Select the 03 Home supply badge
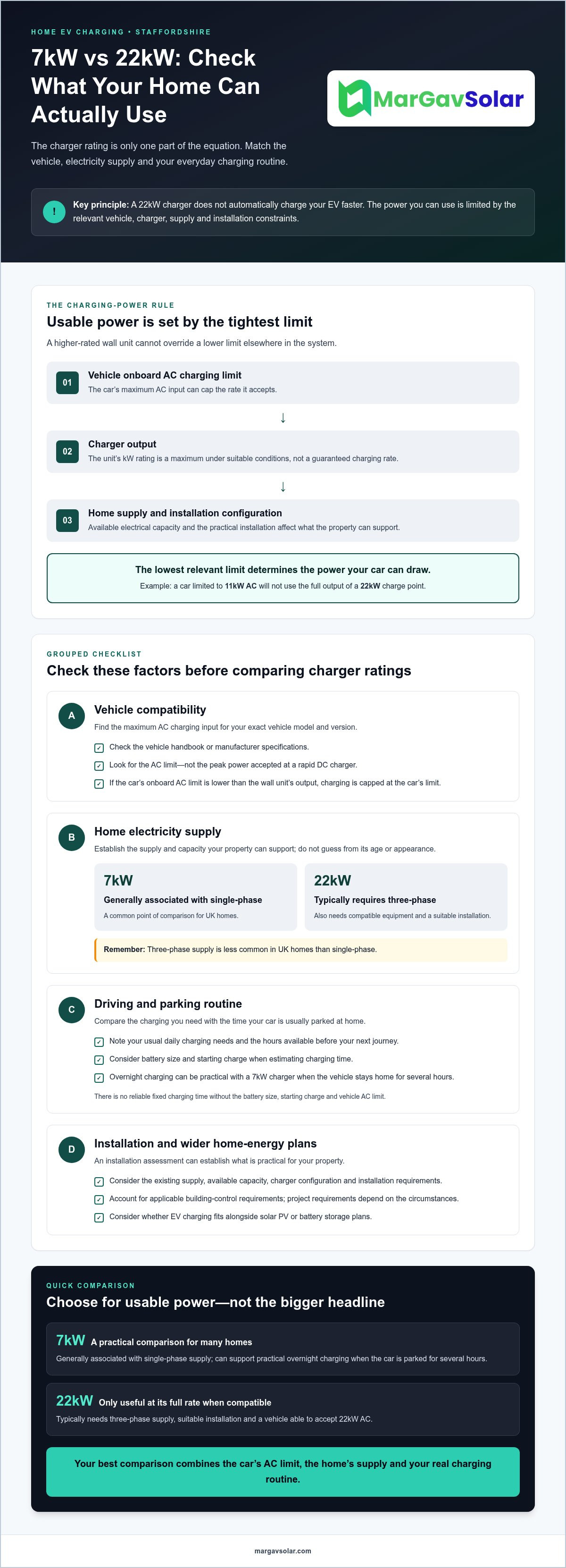566x1568 pixels. tap(67, 521)
